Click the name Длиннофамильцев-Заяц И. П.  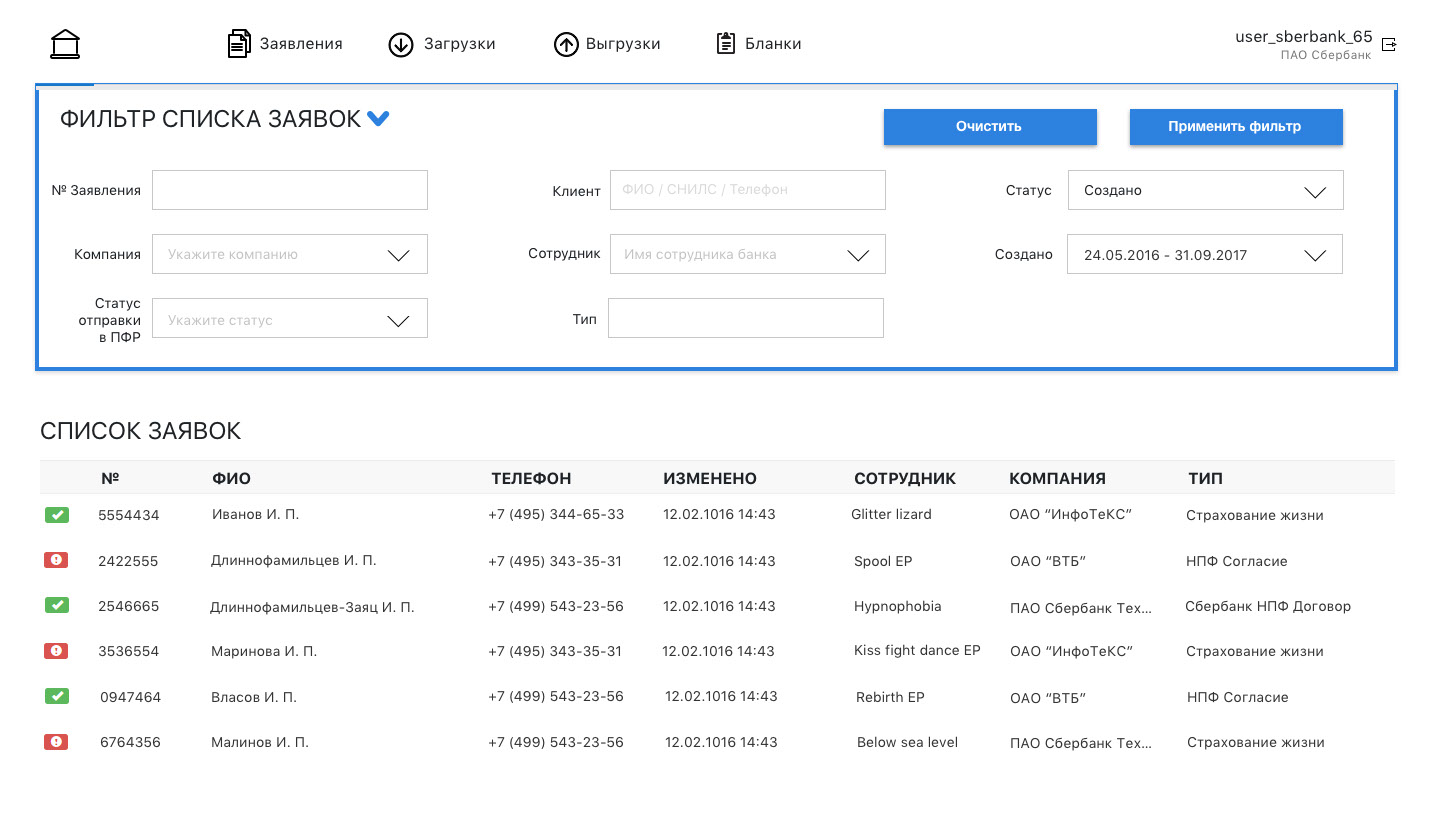(x=312, y=606)
